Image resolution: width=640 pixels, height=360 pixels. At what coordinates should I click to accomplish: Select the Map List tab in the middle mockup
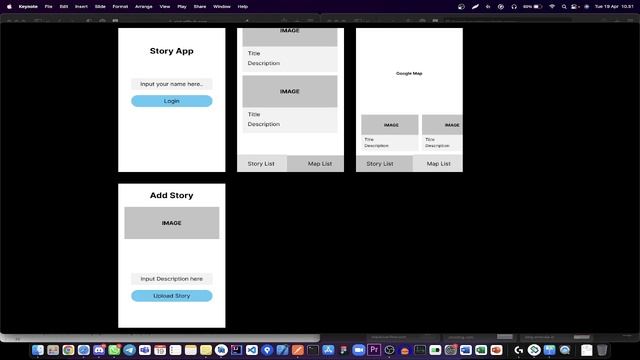pyautogui.click(x=316, y=164)
